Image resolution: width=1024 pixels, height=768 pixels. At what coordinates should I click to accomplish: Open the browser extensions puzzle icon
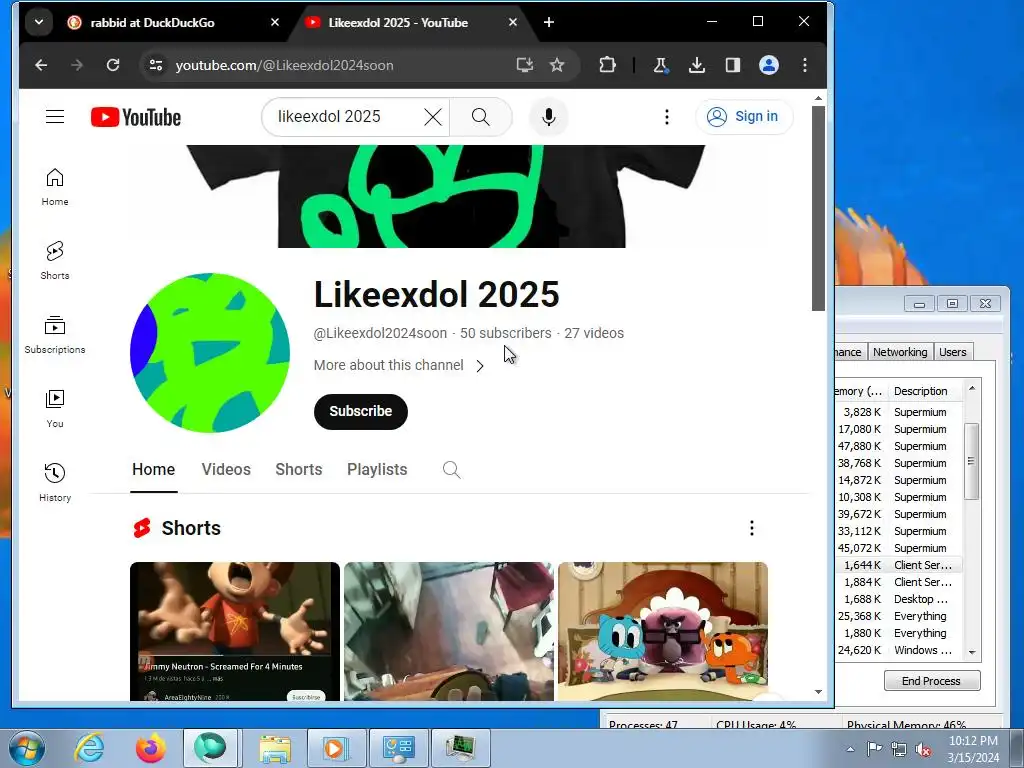pos(607,65)
